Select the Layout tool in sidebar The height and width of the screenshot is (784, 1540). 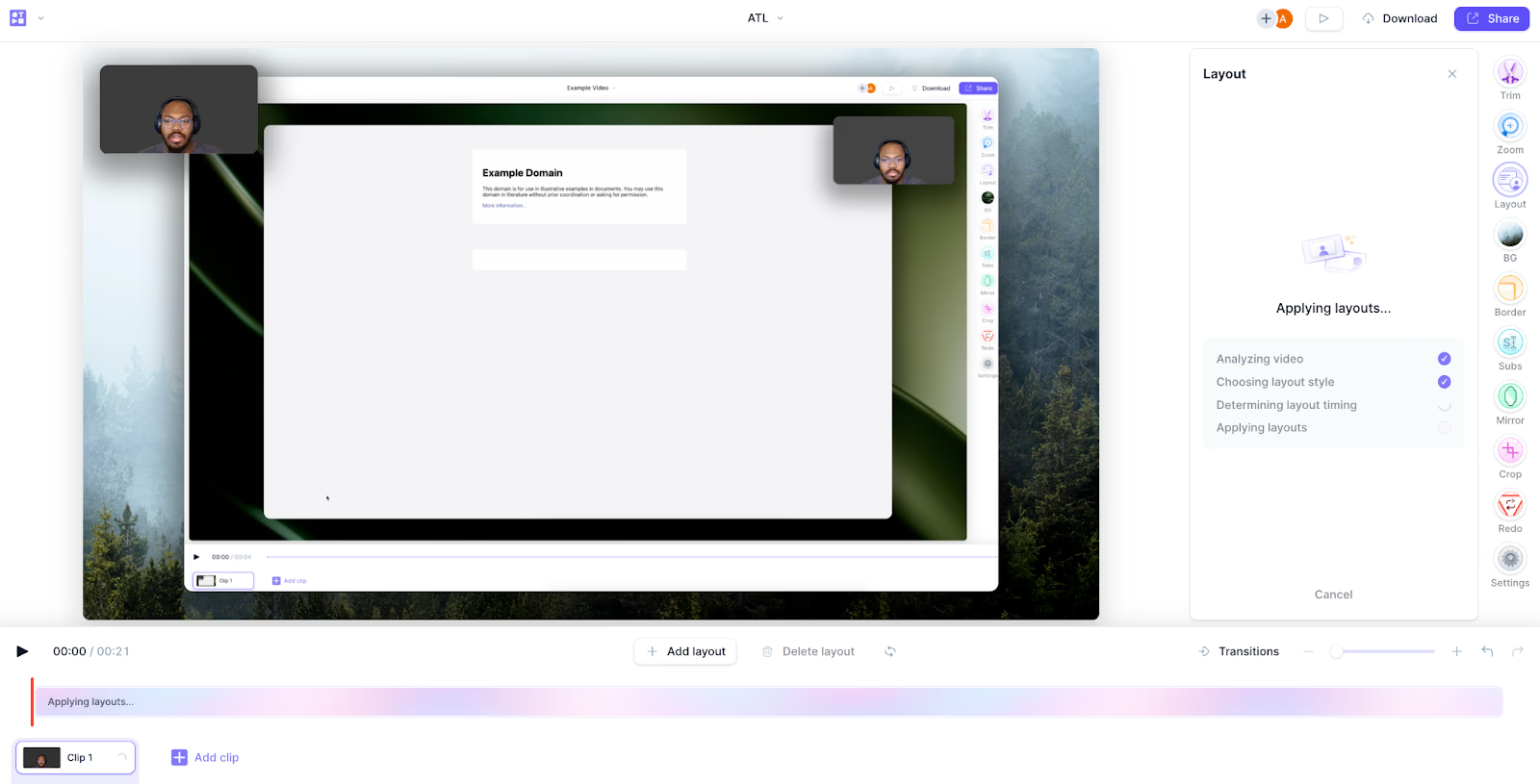1509,187
